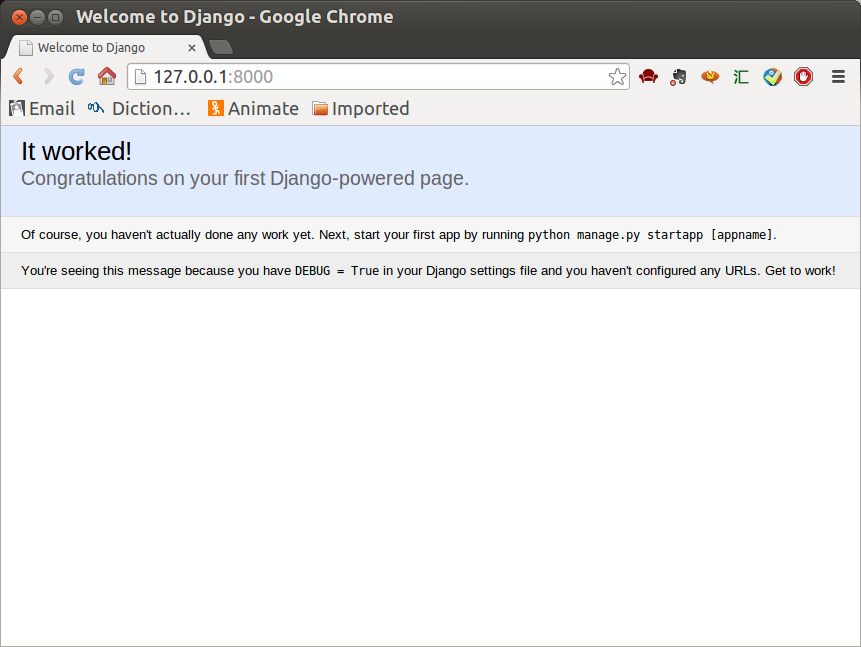Click the orange flame speech-bubble extension

[x=710, y=76]
